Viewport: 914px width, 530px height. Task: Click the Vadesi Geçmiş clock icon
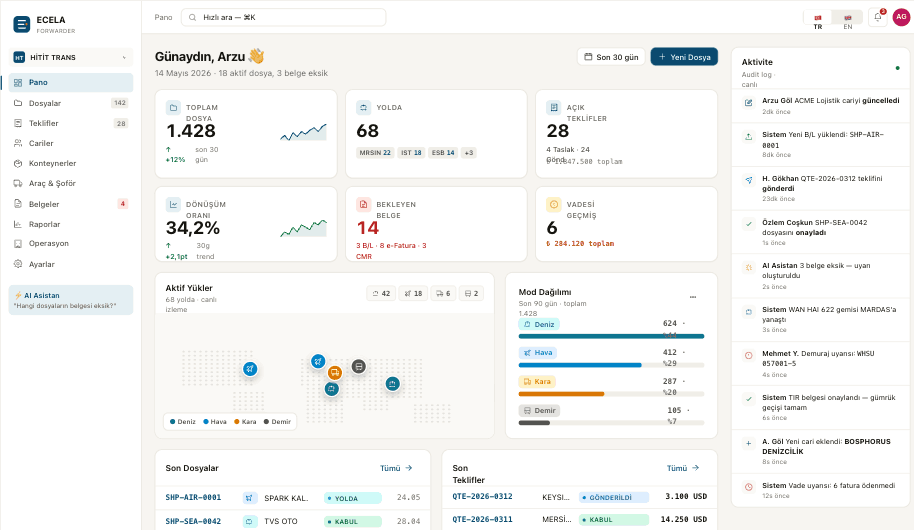click(554, 204)
